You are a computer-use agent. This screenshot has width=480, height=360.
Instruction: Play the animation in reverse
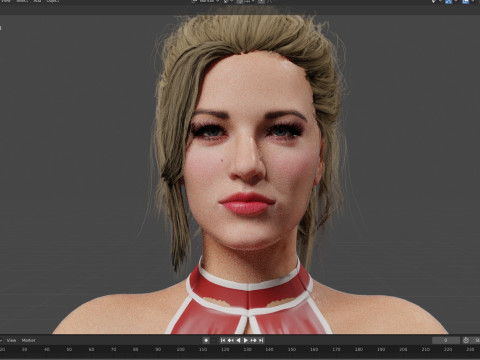coord(238,340)
